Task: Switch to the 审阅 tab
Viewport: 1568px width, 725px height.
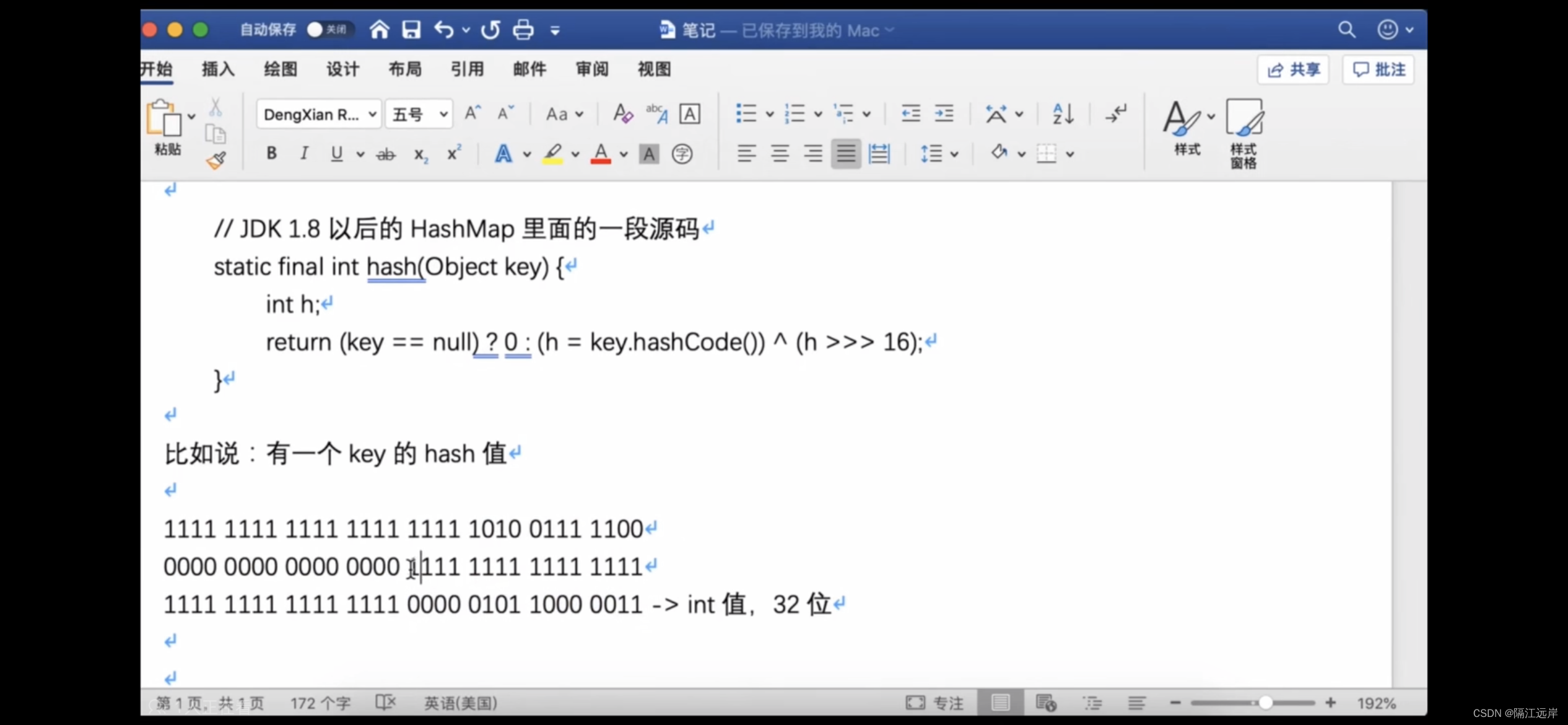Action: (x=592, y=69)
